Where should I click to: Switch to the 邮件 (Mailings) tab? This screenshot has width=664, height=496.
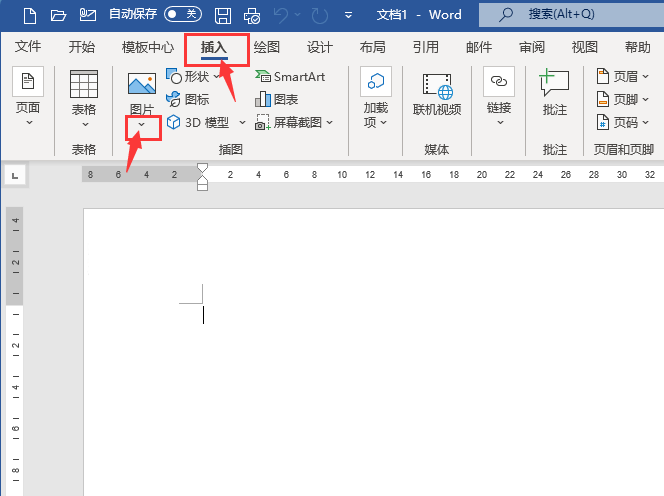(x=479, y=47)
